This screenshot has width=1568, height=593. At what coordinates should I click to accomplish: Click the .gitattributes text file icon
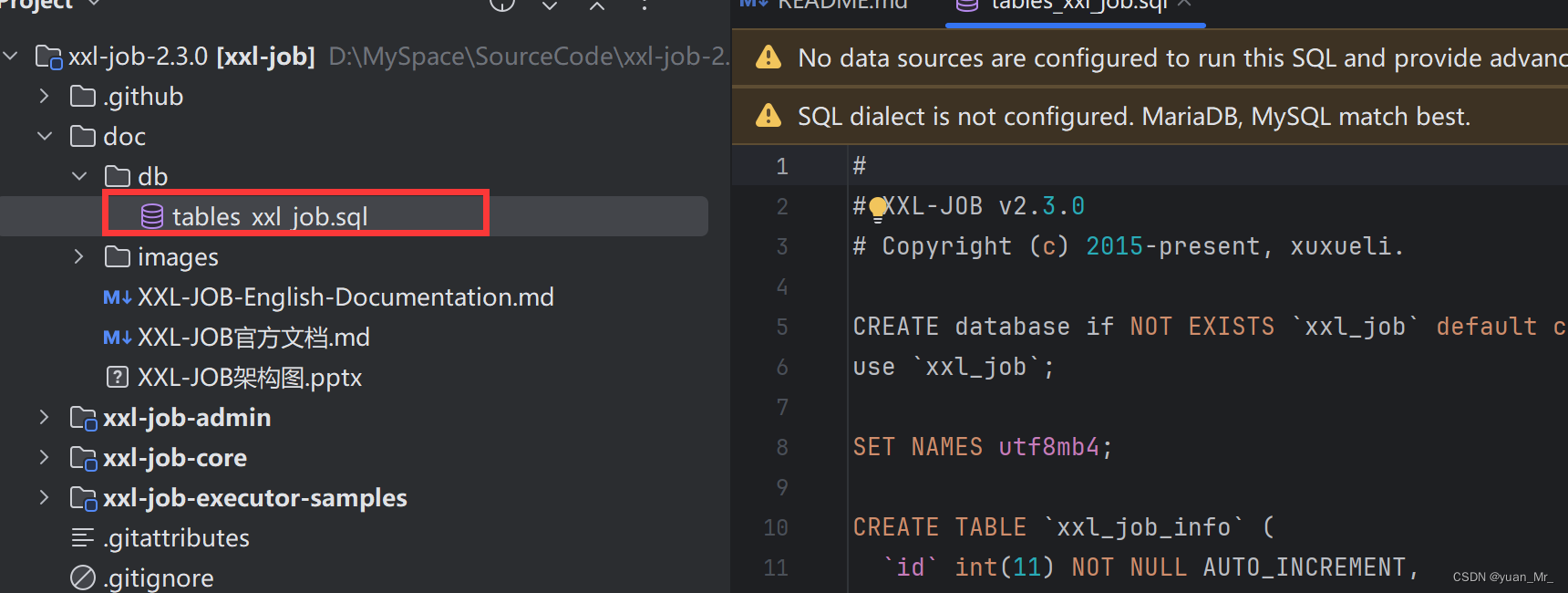(x=83, y=538)
